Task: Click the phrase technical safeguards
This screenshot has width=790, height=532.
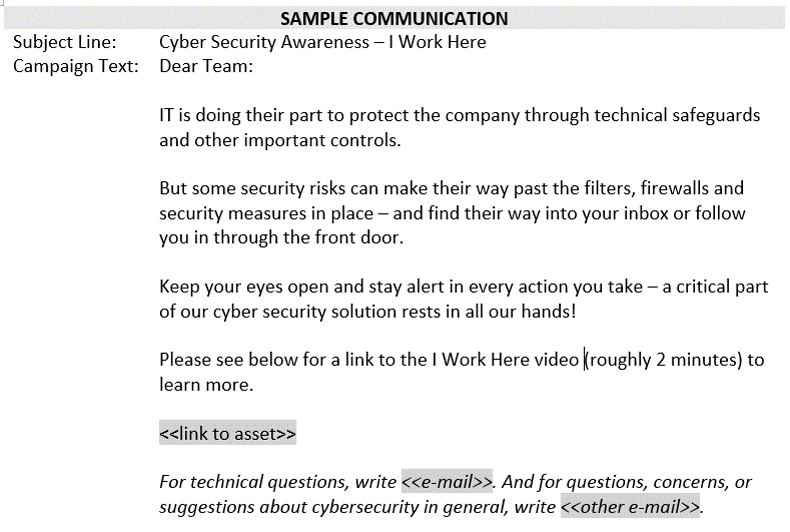Action: point(677,115)
